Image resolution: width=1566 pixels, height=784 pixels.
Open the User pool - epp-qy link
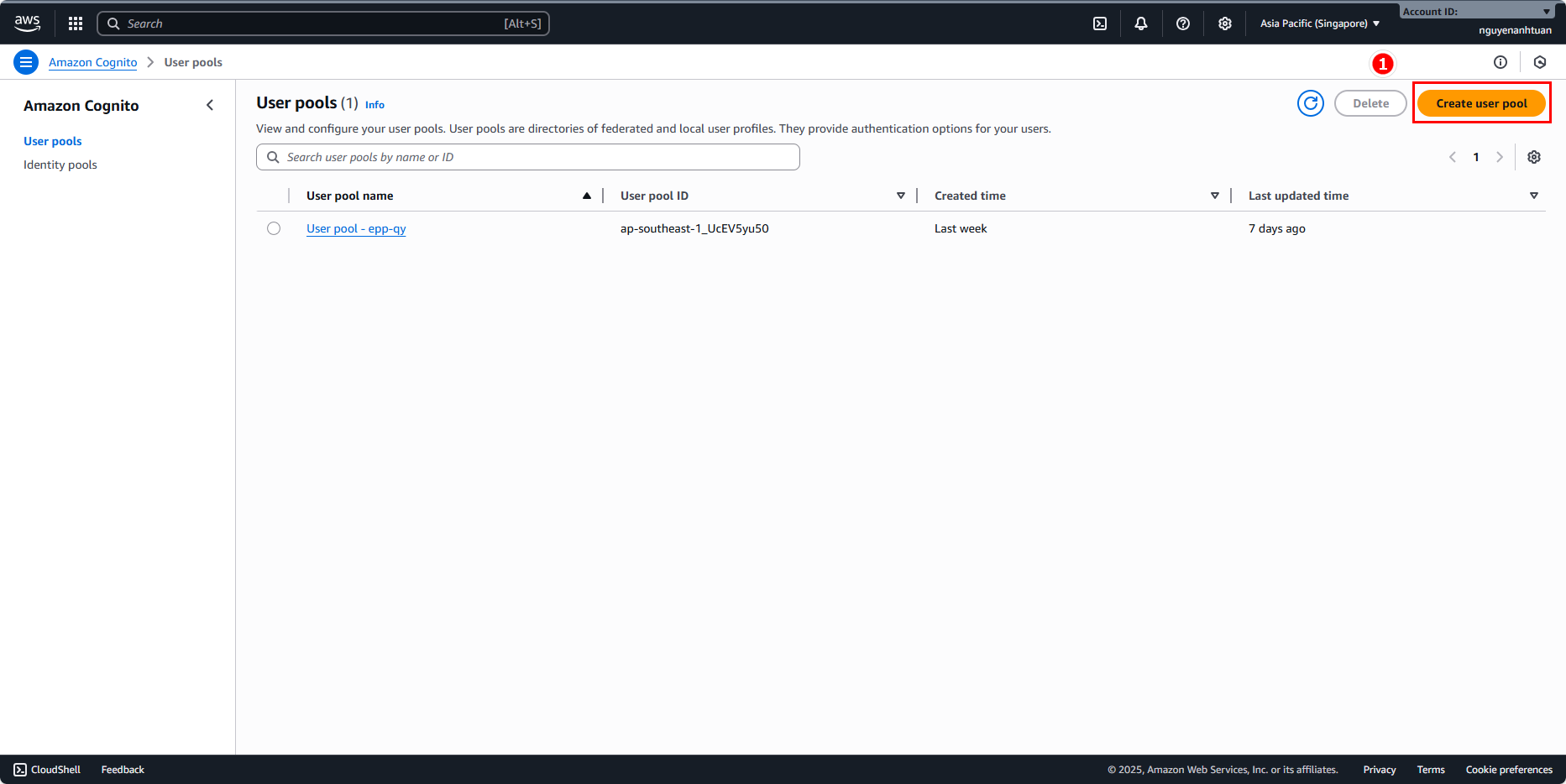click(x=356, y=228)
